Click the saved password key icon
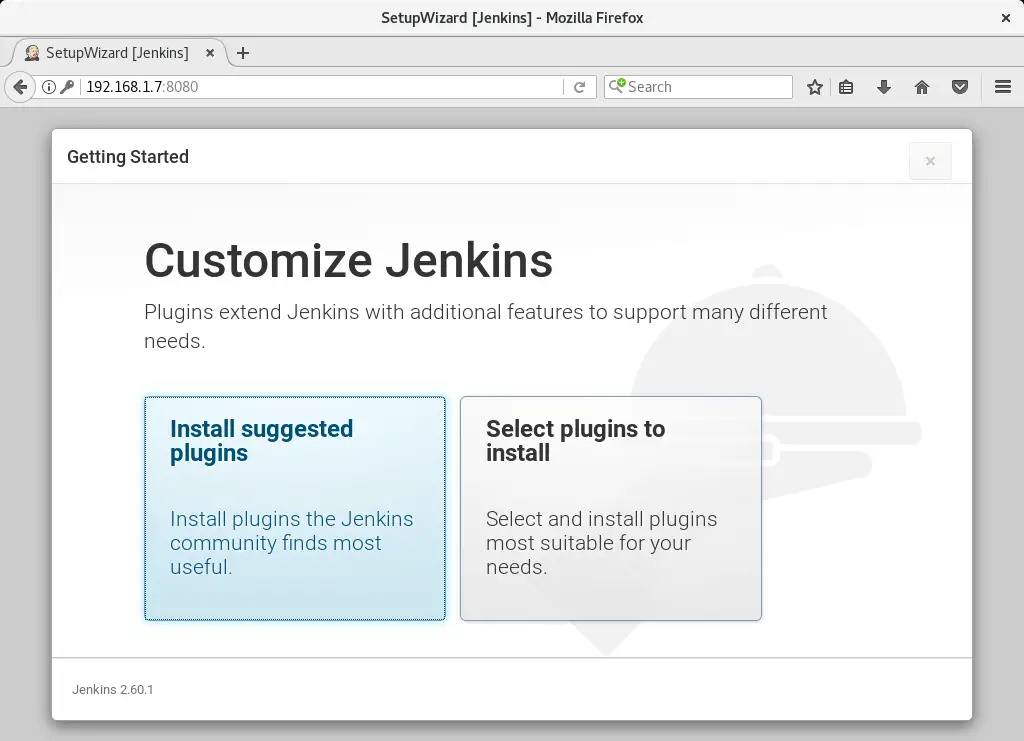The image size is (1024, 741). coord(67,87)
